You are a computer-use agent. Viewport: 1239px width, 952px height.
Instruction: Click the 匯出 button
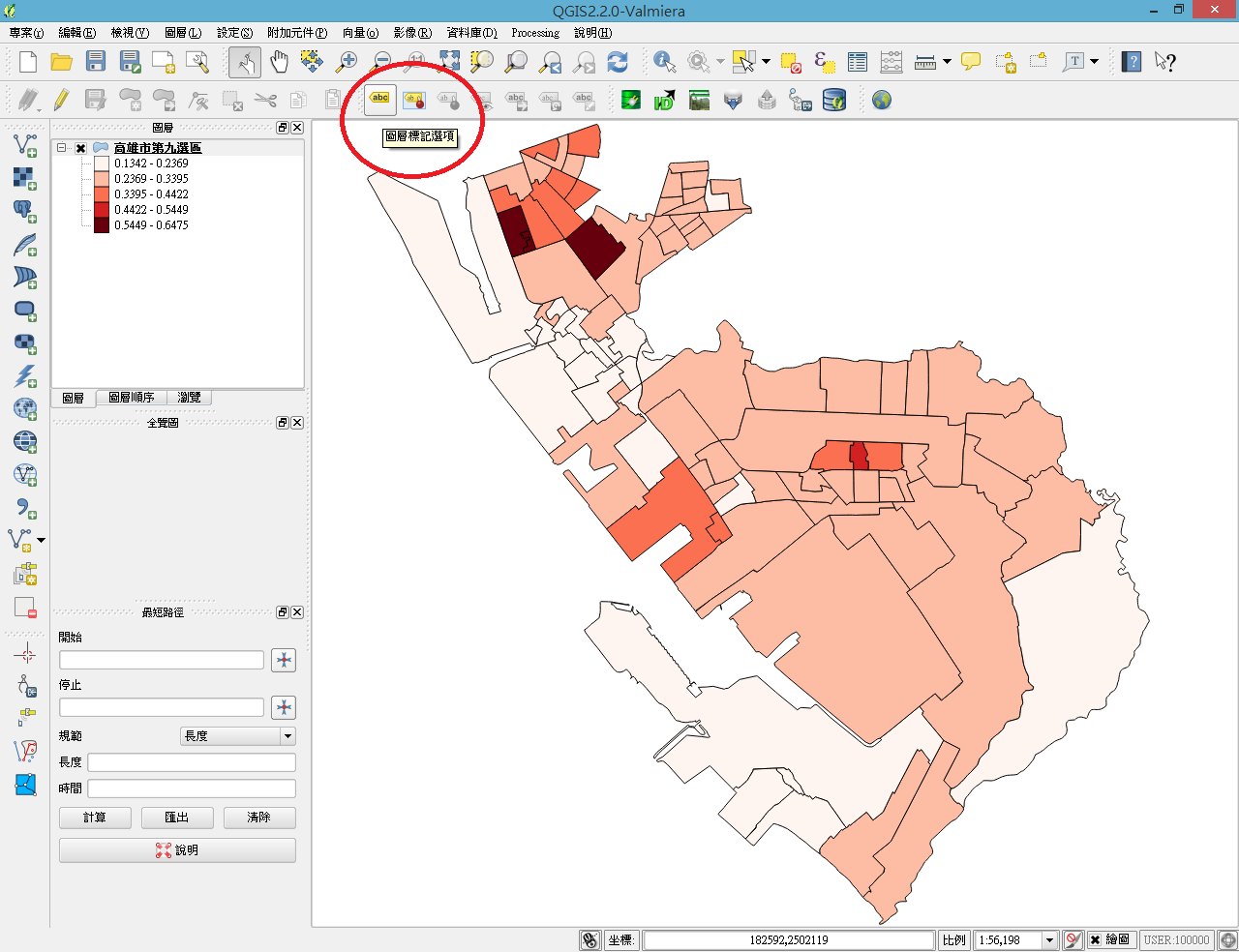pyautogui.click(x=177, y=818)
